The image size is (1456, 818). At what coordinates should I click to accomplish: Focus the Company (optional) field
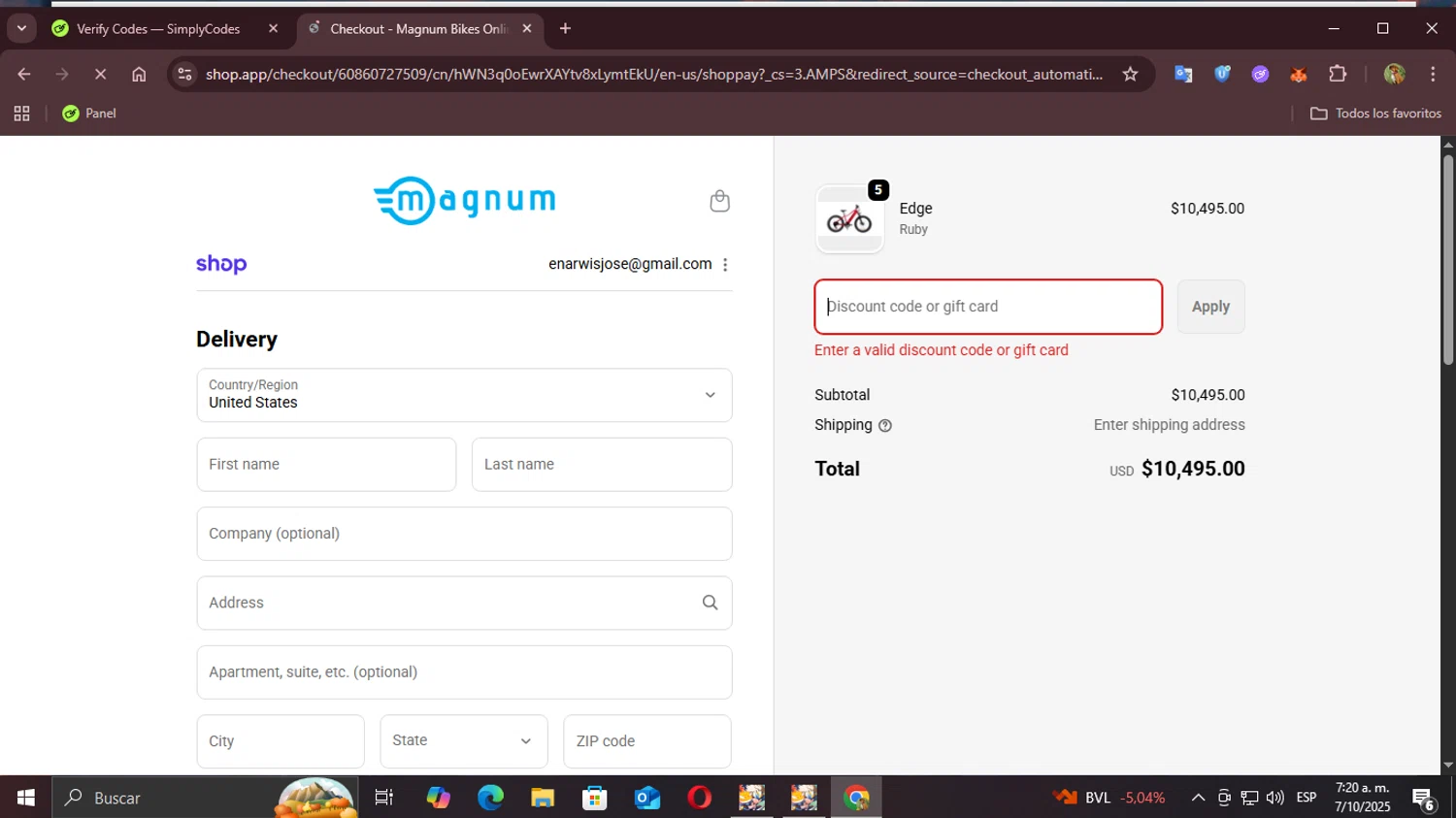(464, 534)
